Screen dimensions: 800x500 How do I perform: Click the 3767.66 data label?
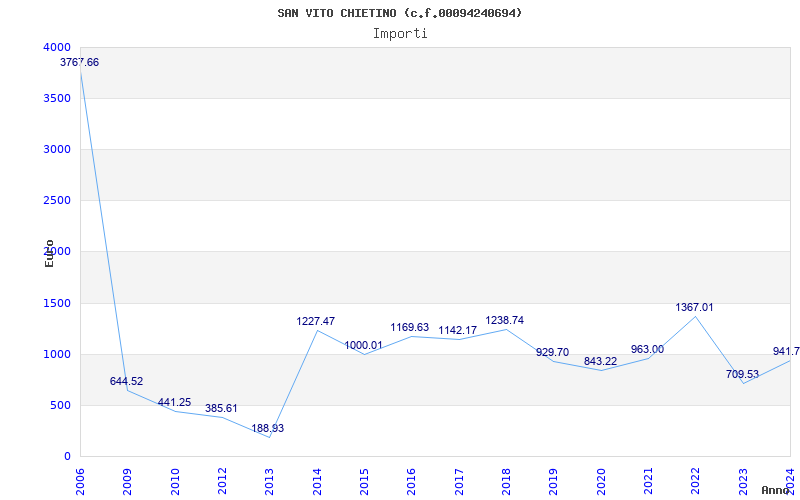(80, 62)
